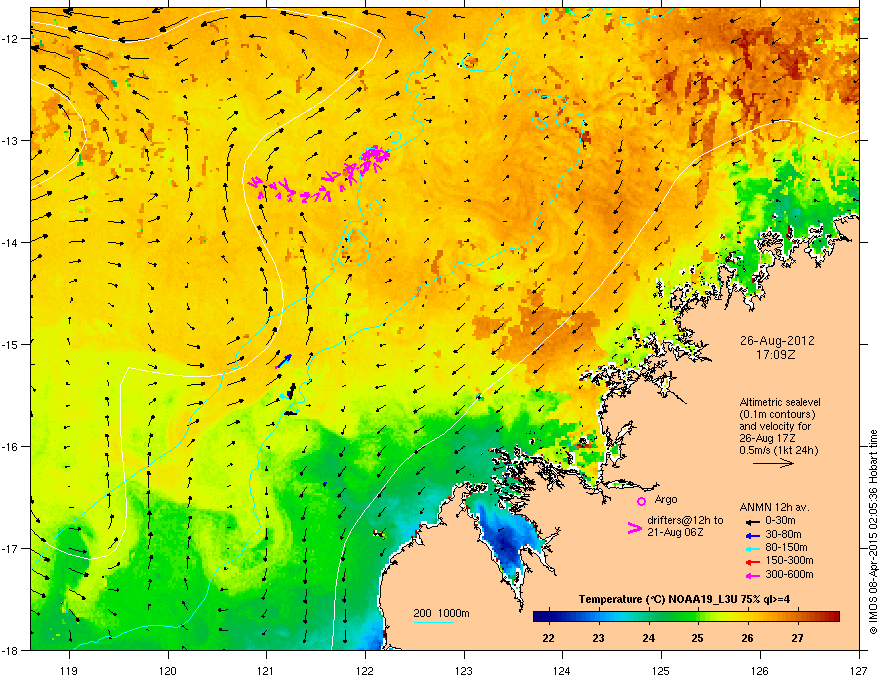
Task: Click the latitude axis label -12
Action: click(10, 39)
